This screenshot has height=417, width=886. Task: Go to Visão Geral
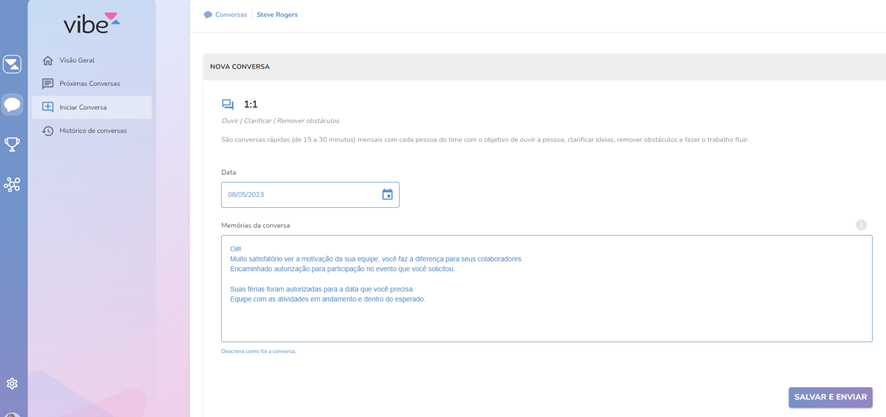(77, 60)
